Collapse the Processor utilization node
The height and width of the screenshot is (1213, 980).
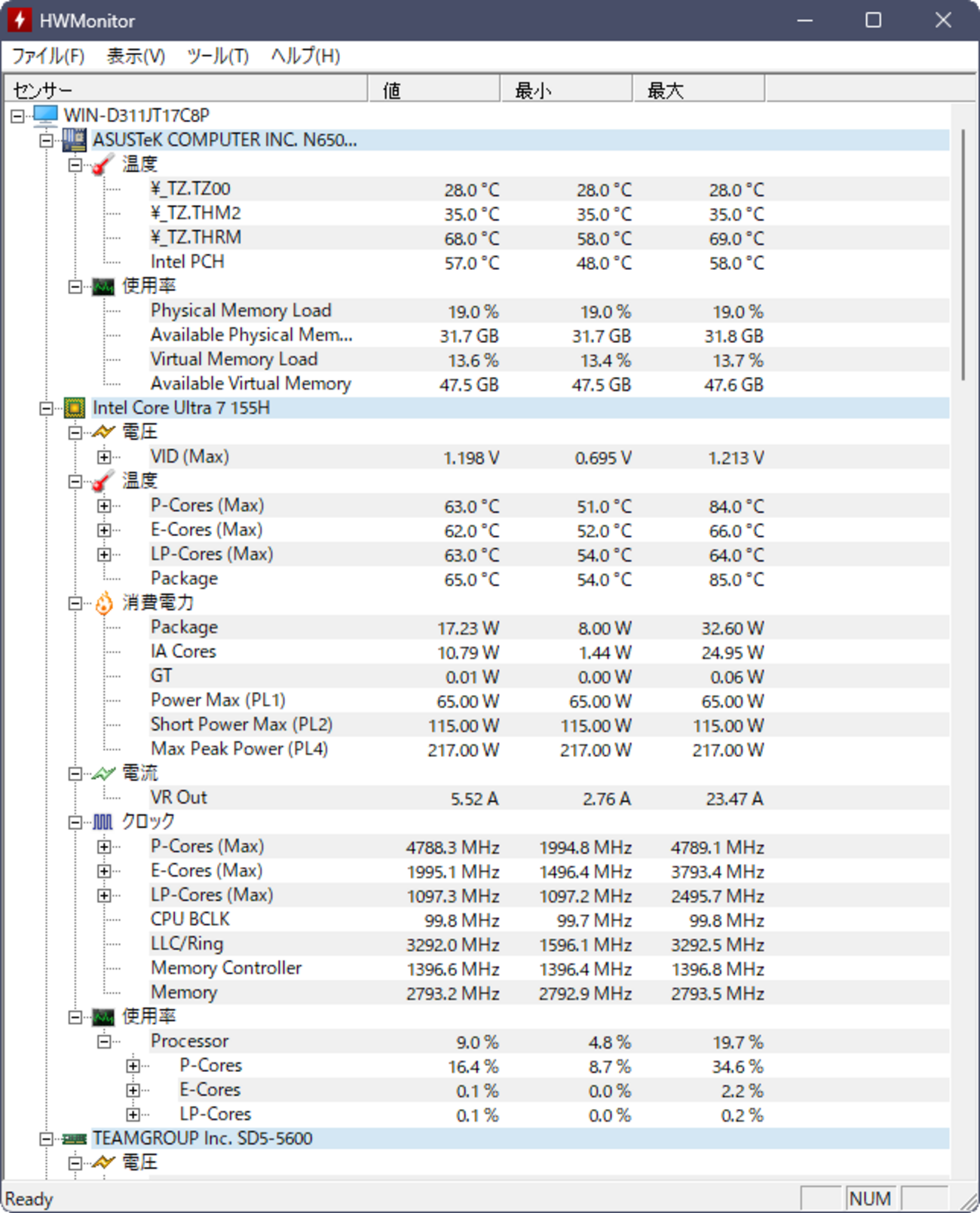pos(104,1041)
